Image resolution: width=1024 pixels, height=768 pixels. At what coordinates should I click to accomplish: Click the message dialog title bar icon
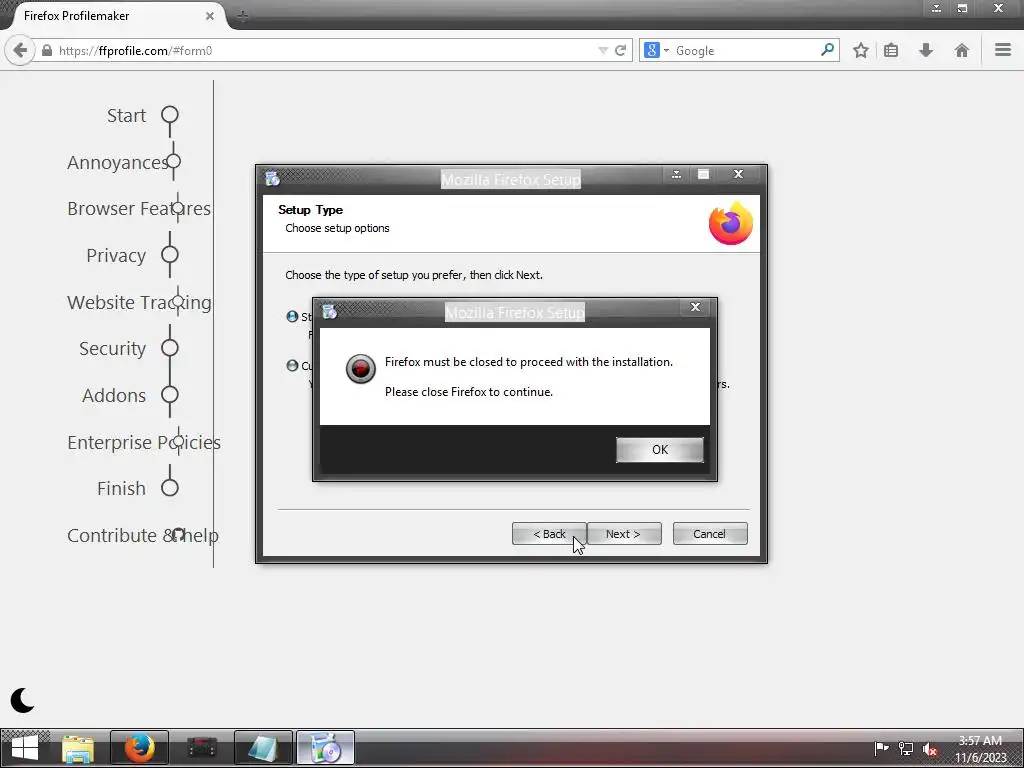(x=330, y=312)
